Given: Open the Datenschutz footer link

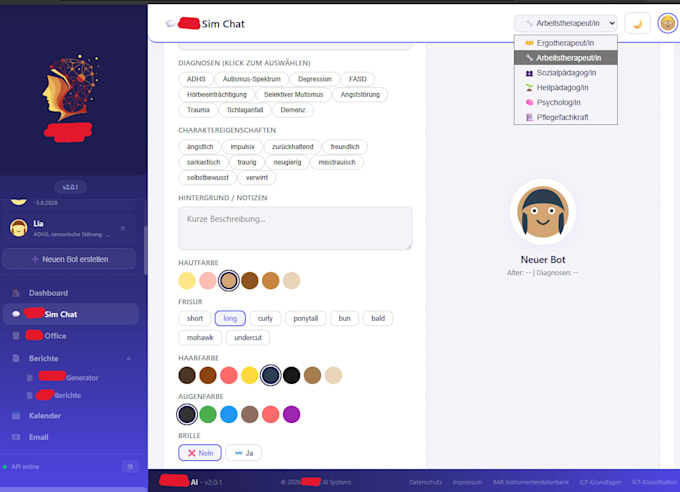Looking at the screenshot, I should pos(425,482).
